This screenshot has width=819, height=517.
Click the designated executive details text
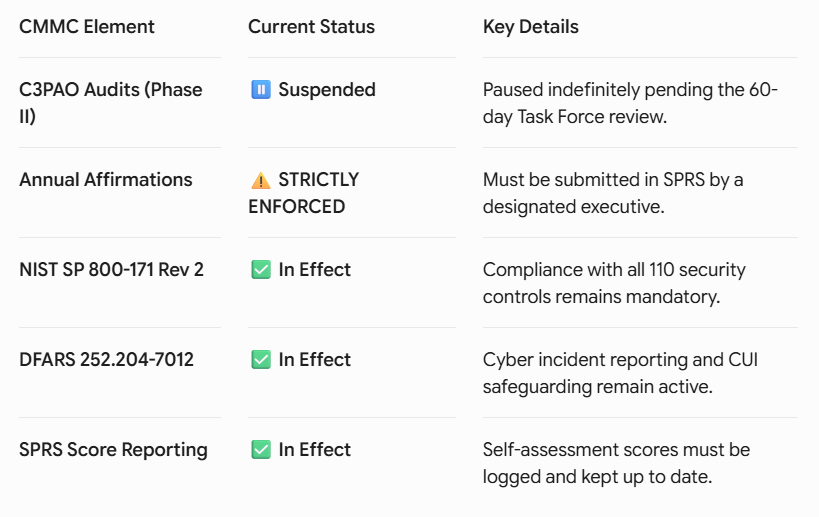click(x=613, y=193)
